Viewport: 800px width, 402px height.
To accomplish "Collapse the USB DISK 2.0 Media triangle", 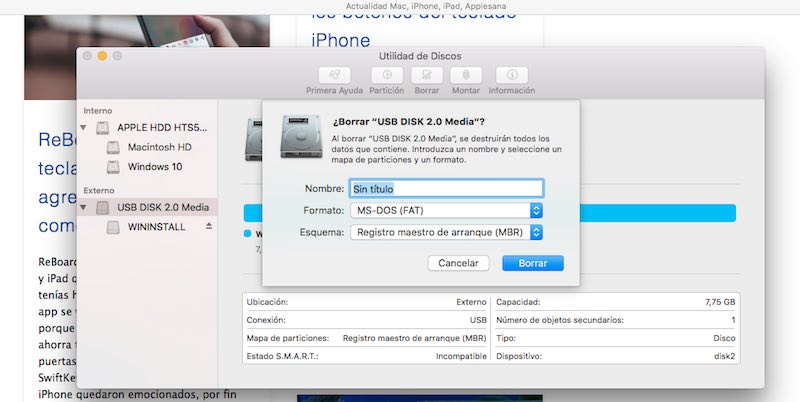I will coord(84,208).
